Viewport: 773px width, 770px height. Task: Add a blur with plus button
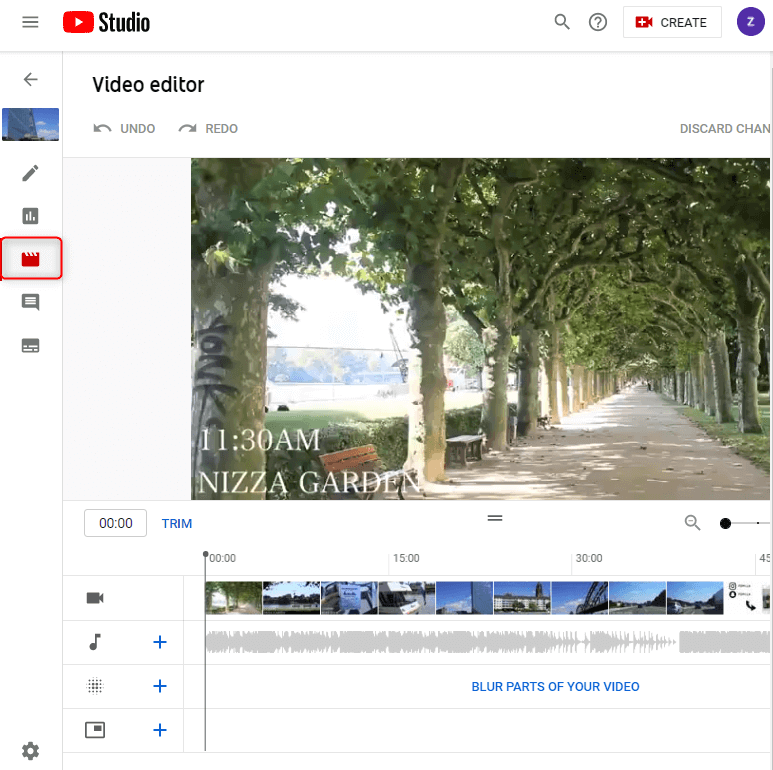pos(160,686)
